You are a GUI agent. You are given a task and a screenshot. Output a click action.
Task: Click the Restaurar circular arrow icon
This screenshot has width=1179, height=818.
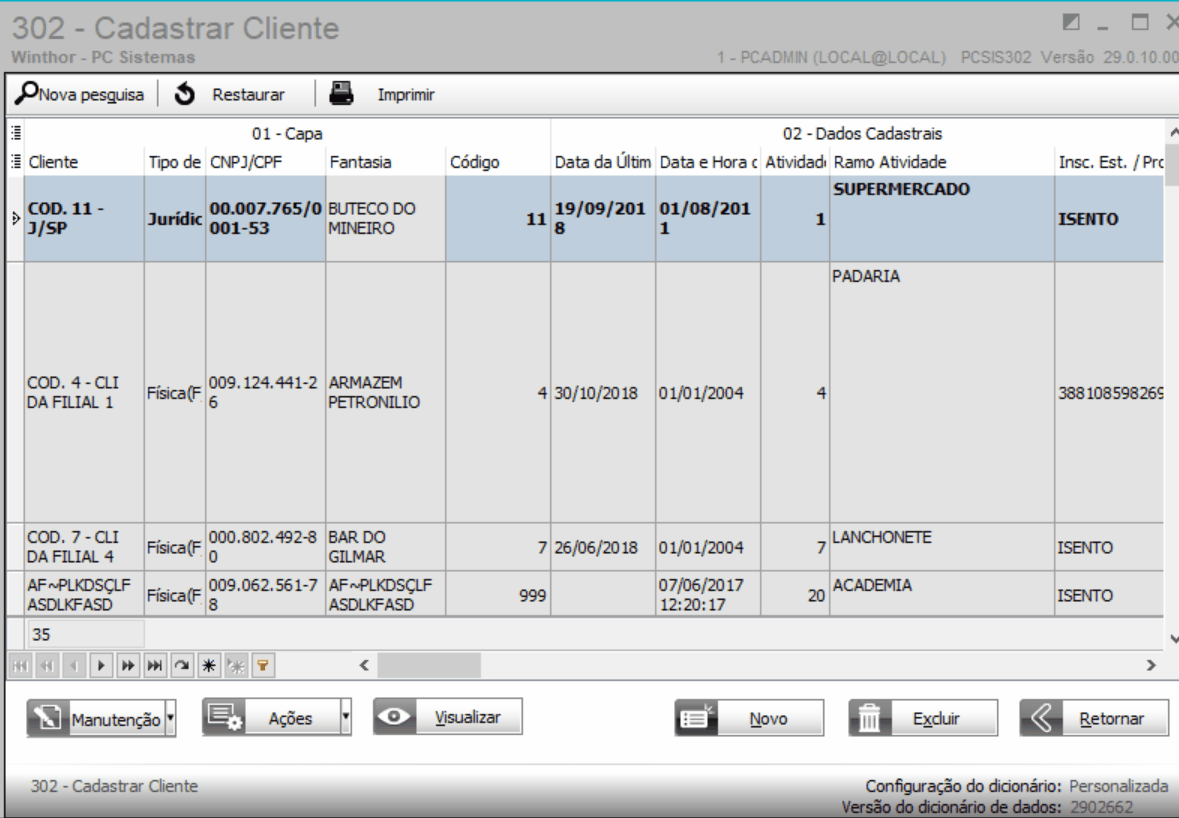tap(184, 94)
